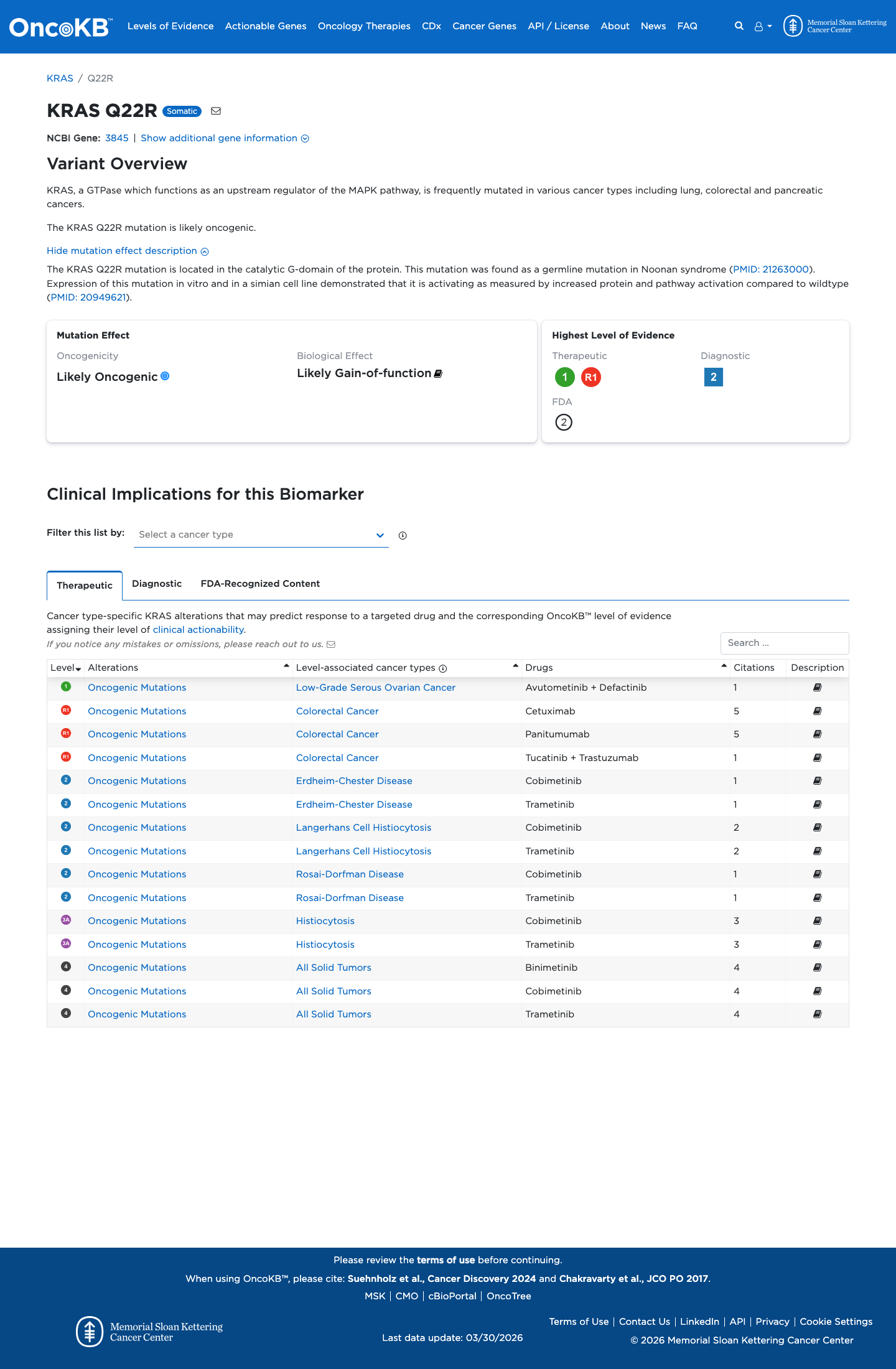Open description icon for Binimetinib row
The image size is (896, 1369).
[818, 968]
